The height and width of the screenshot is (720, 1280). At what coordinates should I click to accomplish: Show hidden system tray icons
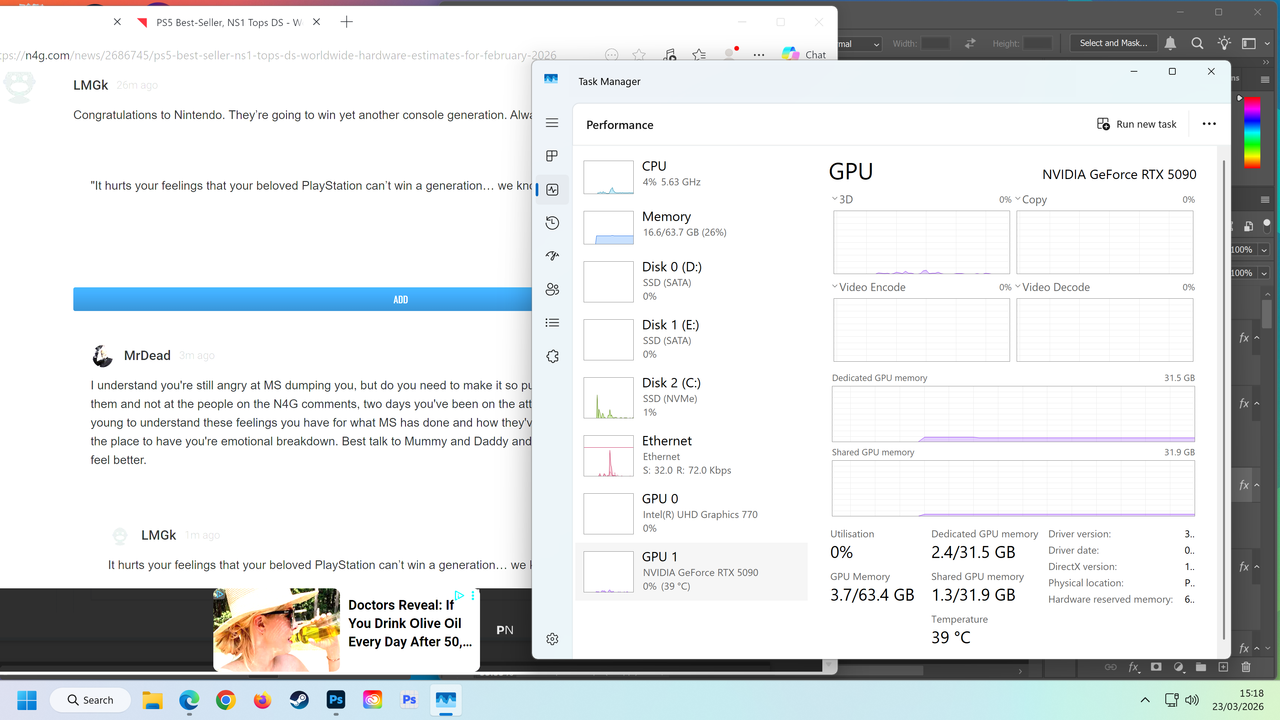(x=1145, y=700)
